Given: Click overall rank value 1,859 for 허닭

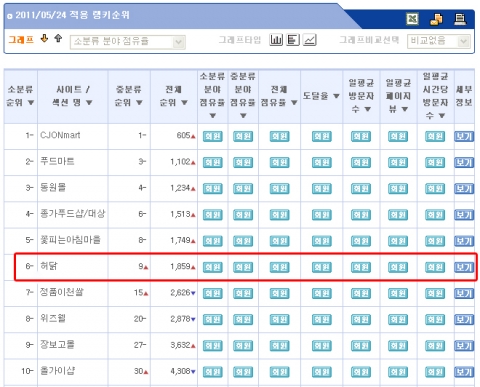Looking at the screenshot, I should [180, 266].
